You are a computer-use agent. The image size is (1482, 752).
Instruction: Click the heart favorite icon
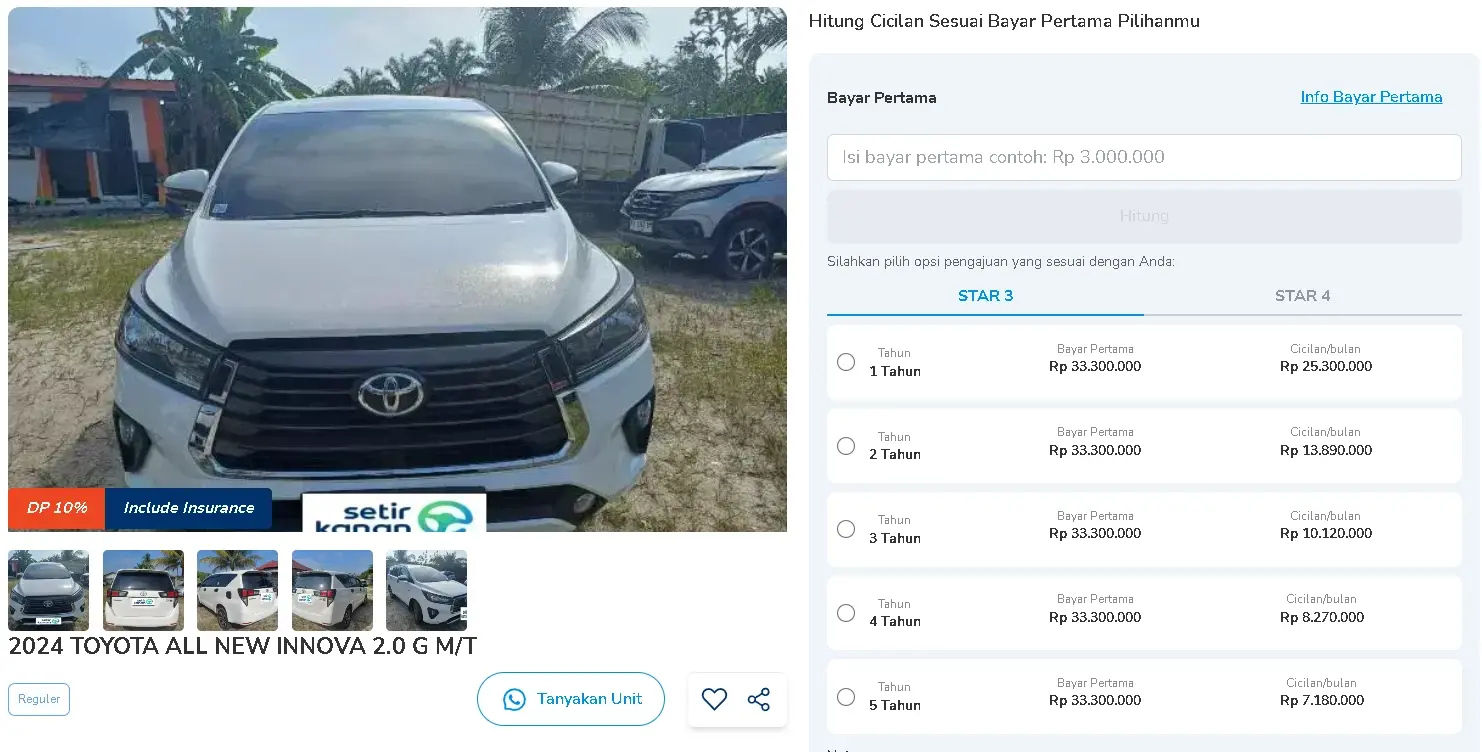coord(714,699)
